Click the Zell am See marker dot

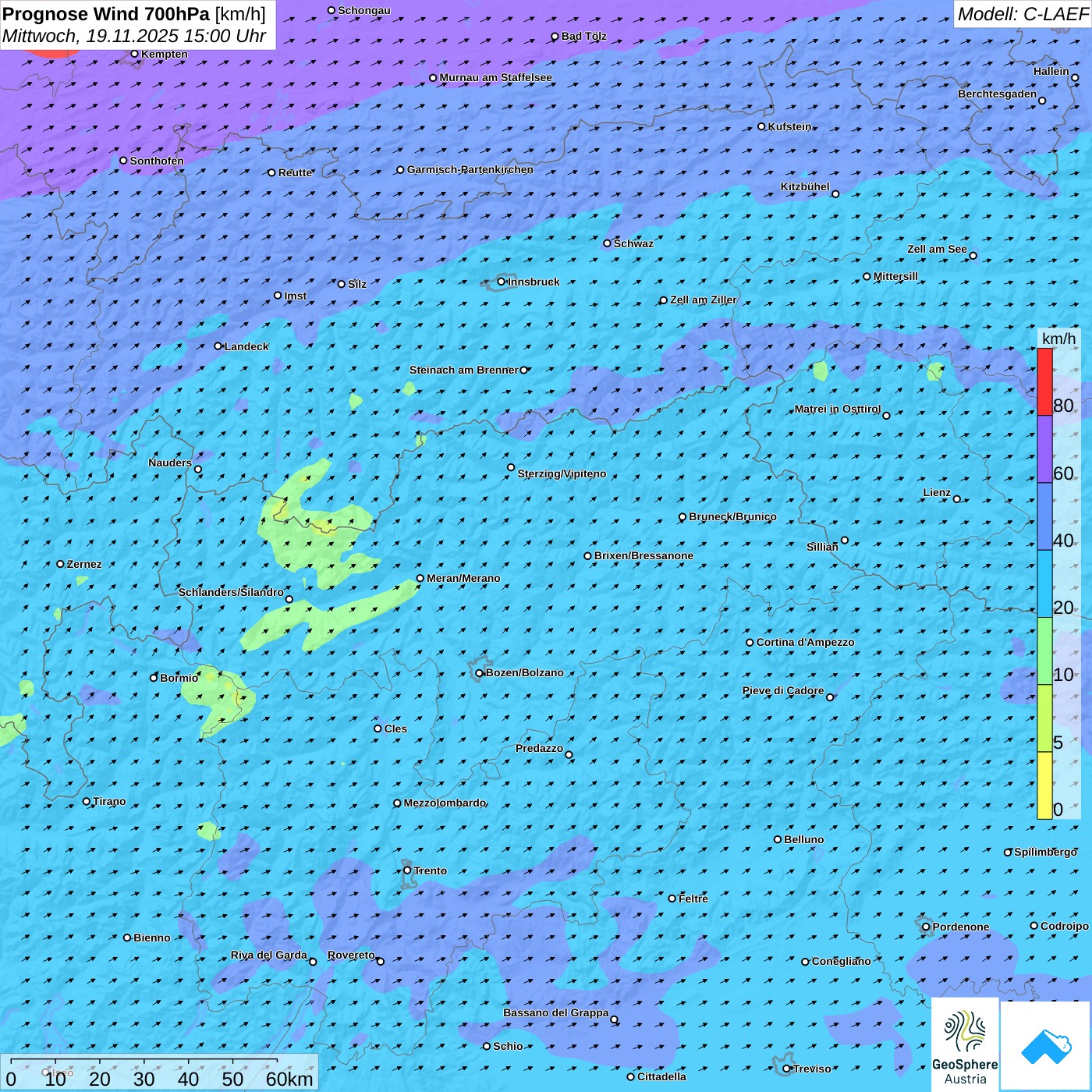tap(973, 255)
